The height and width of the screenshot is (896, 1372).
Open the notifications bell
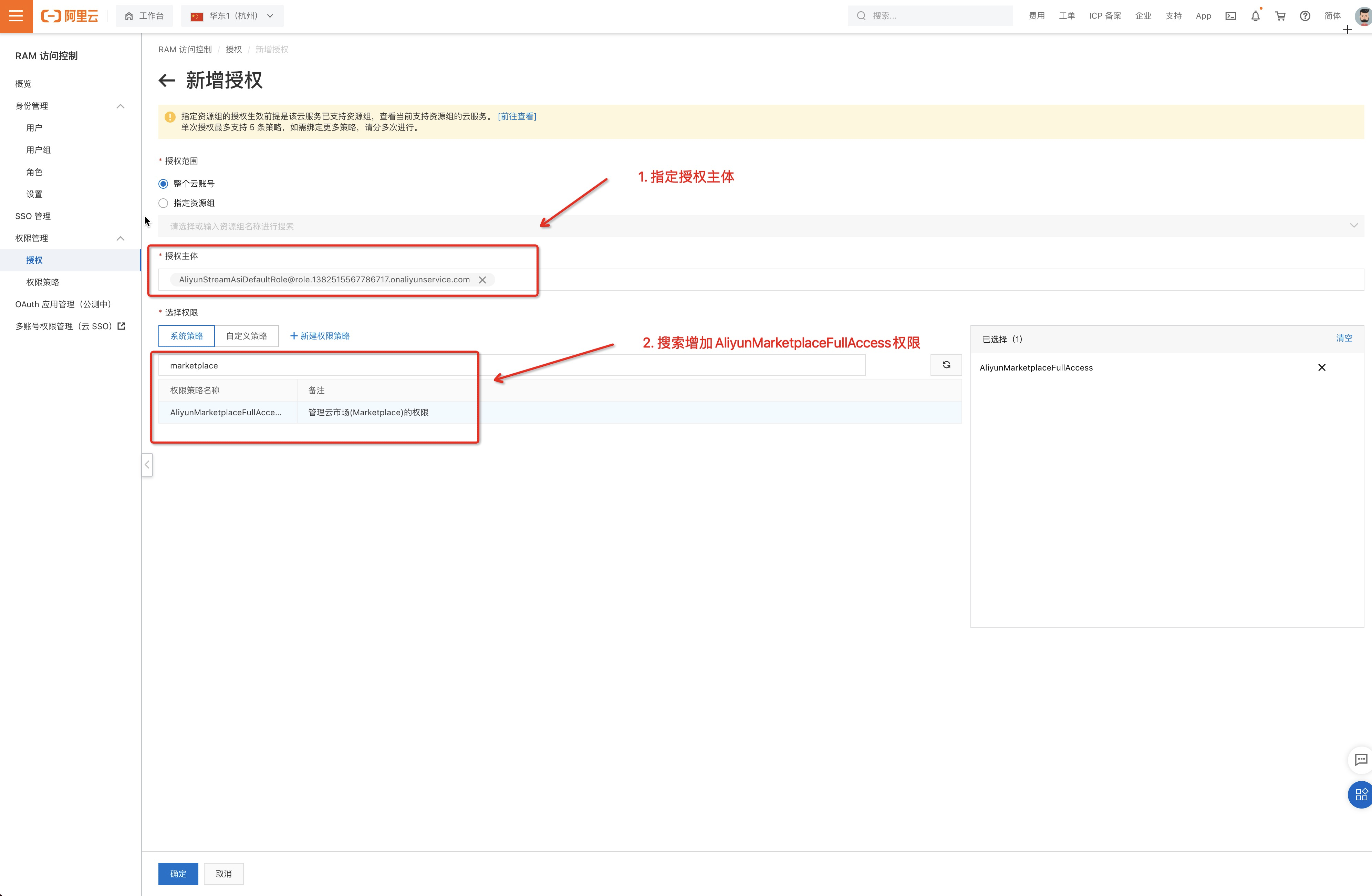coord(1256,16)
